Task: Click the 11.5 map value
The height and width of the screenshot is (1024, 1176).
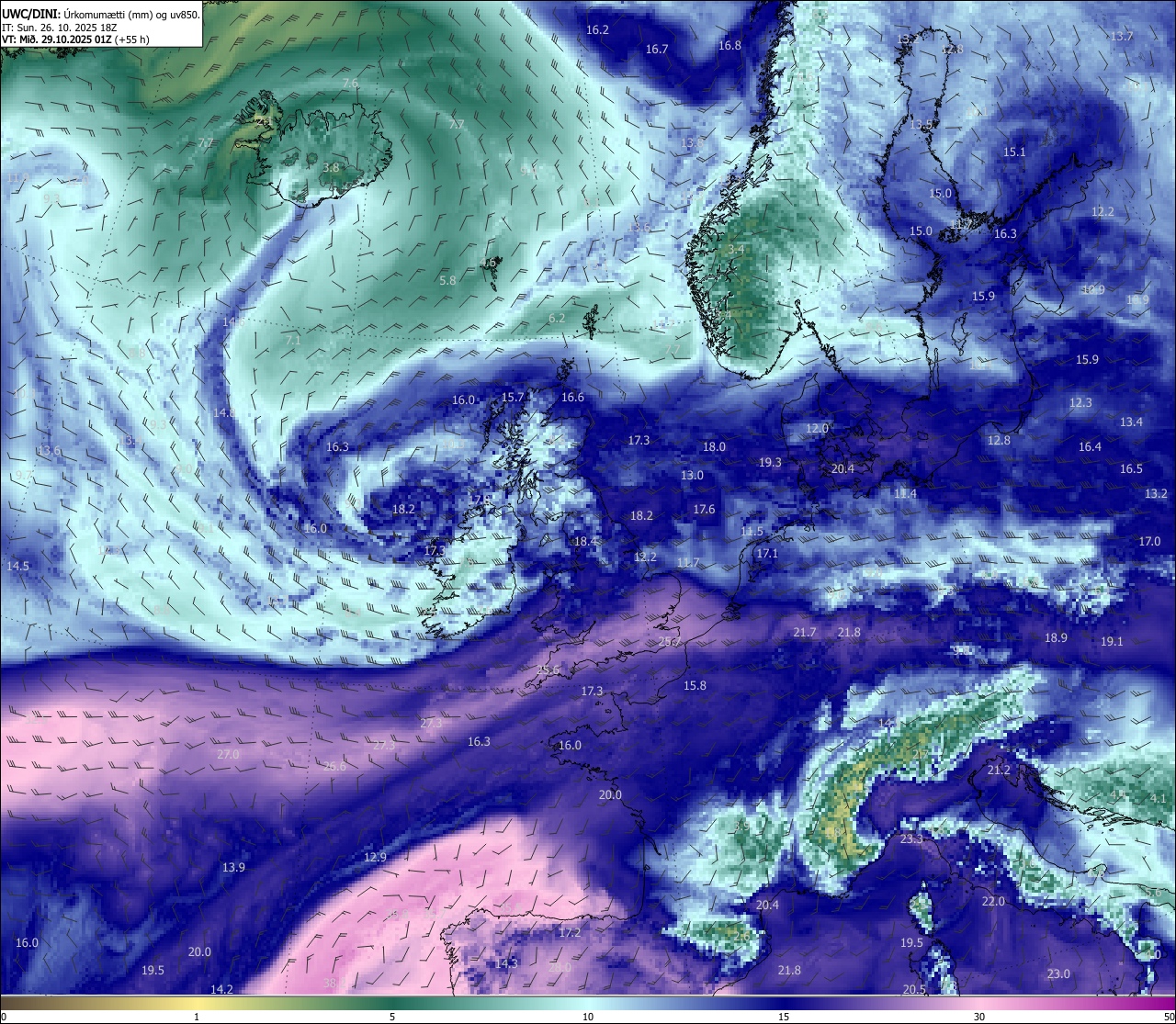Action: tap(752, 532)
